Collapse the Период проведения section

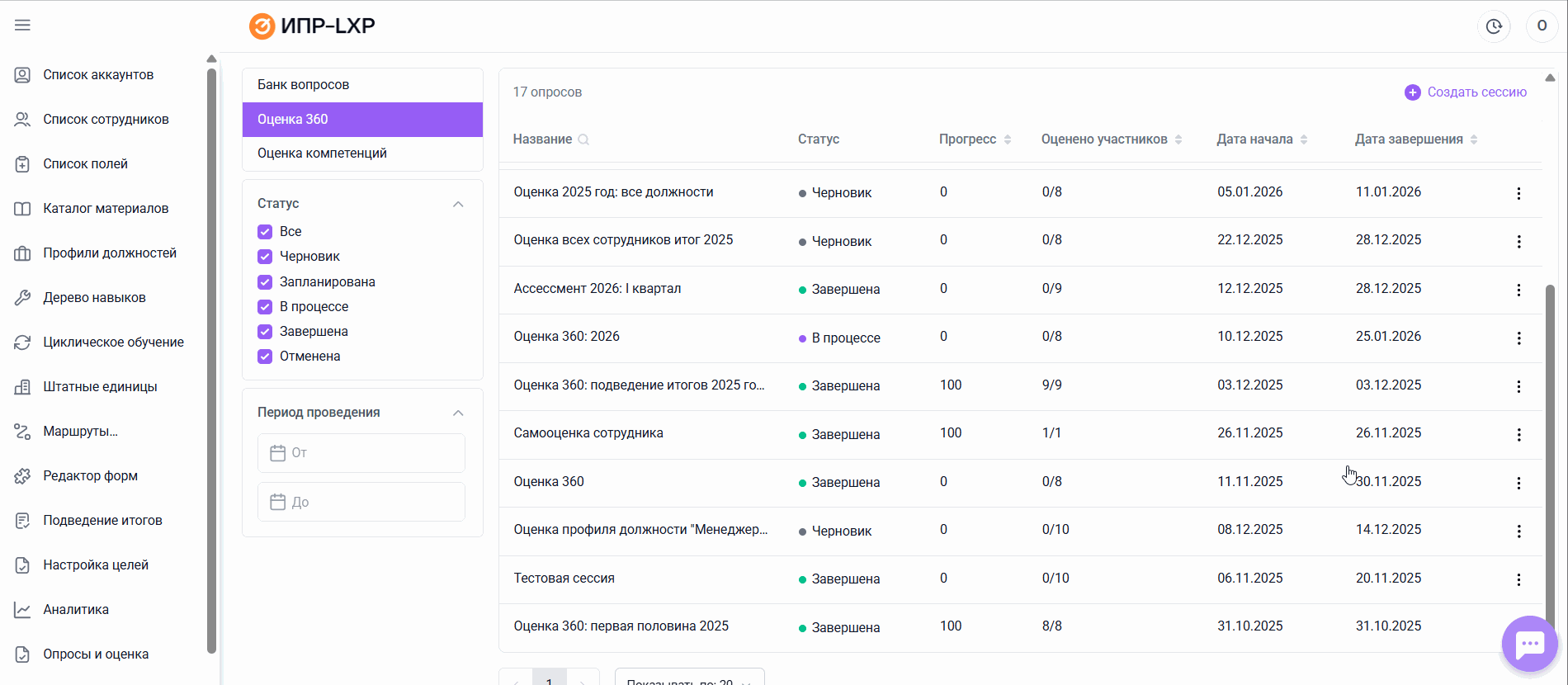coord(458,413)
